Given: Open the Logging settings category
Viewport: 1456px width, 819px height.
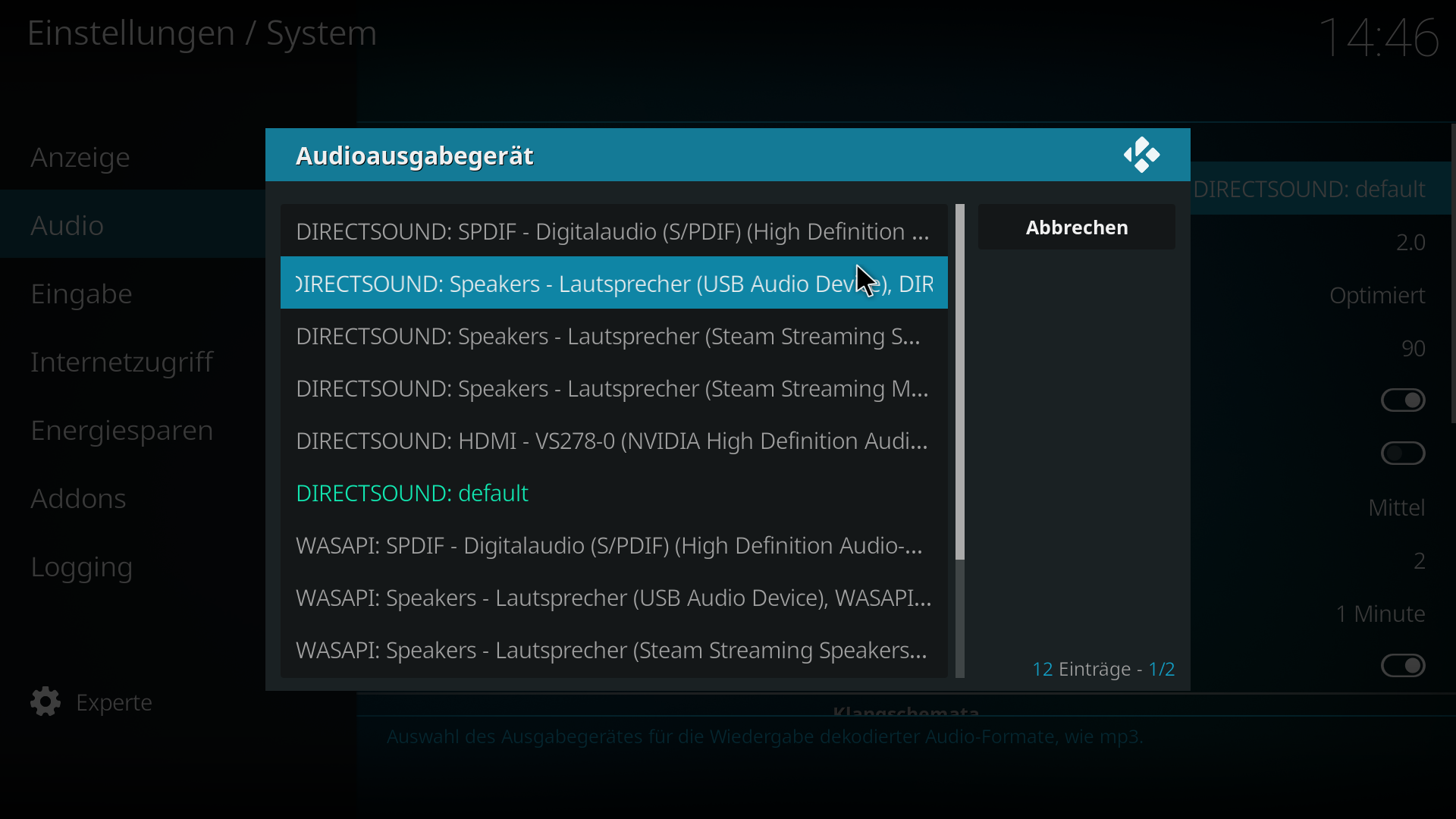Looking at the screenshot, I should tap(133, 566).
